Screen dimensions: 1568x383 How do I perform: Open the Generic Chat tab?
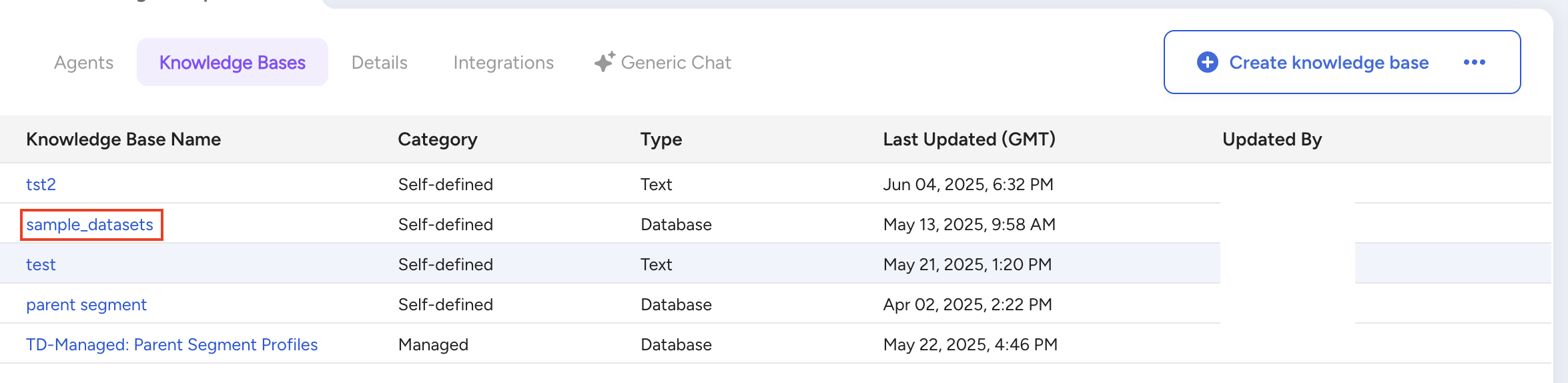[675, 62]
